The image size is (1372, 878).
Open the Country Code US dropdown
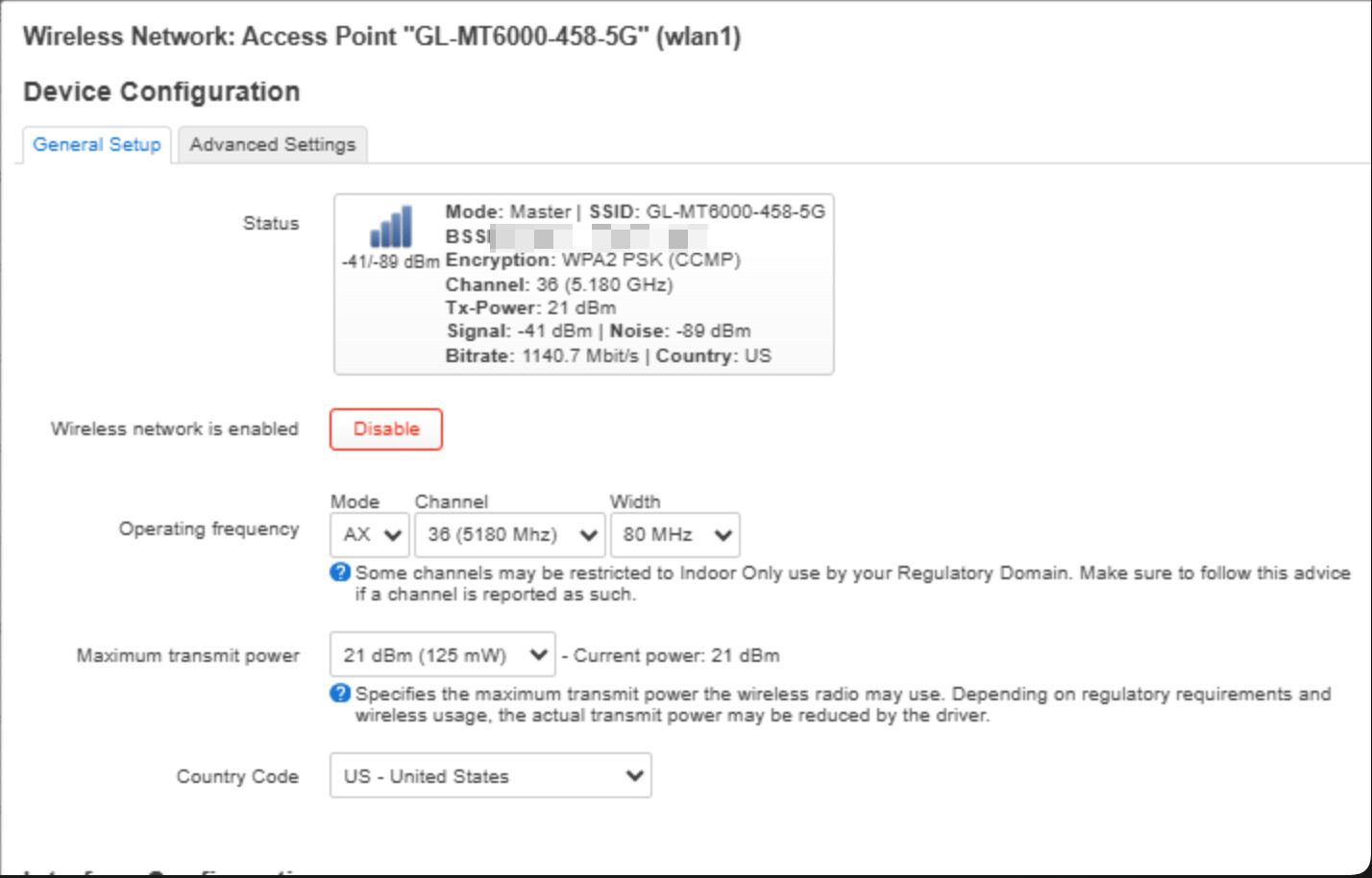click(491, 776)
